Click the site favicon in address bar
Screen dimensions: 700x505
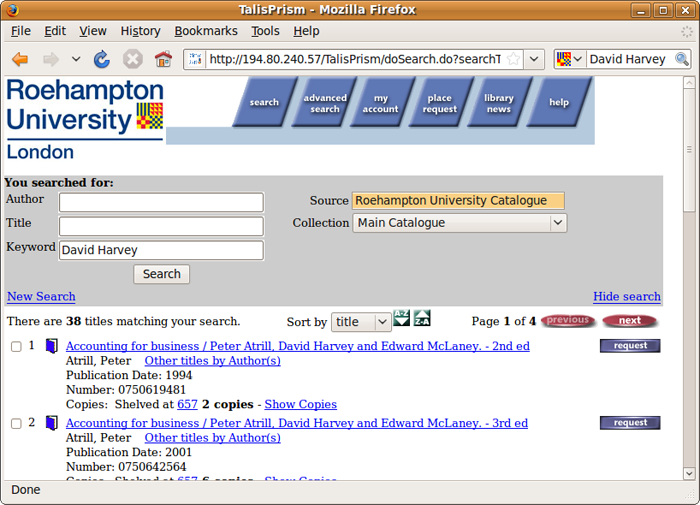(195, 59)
